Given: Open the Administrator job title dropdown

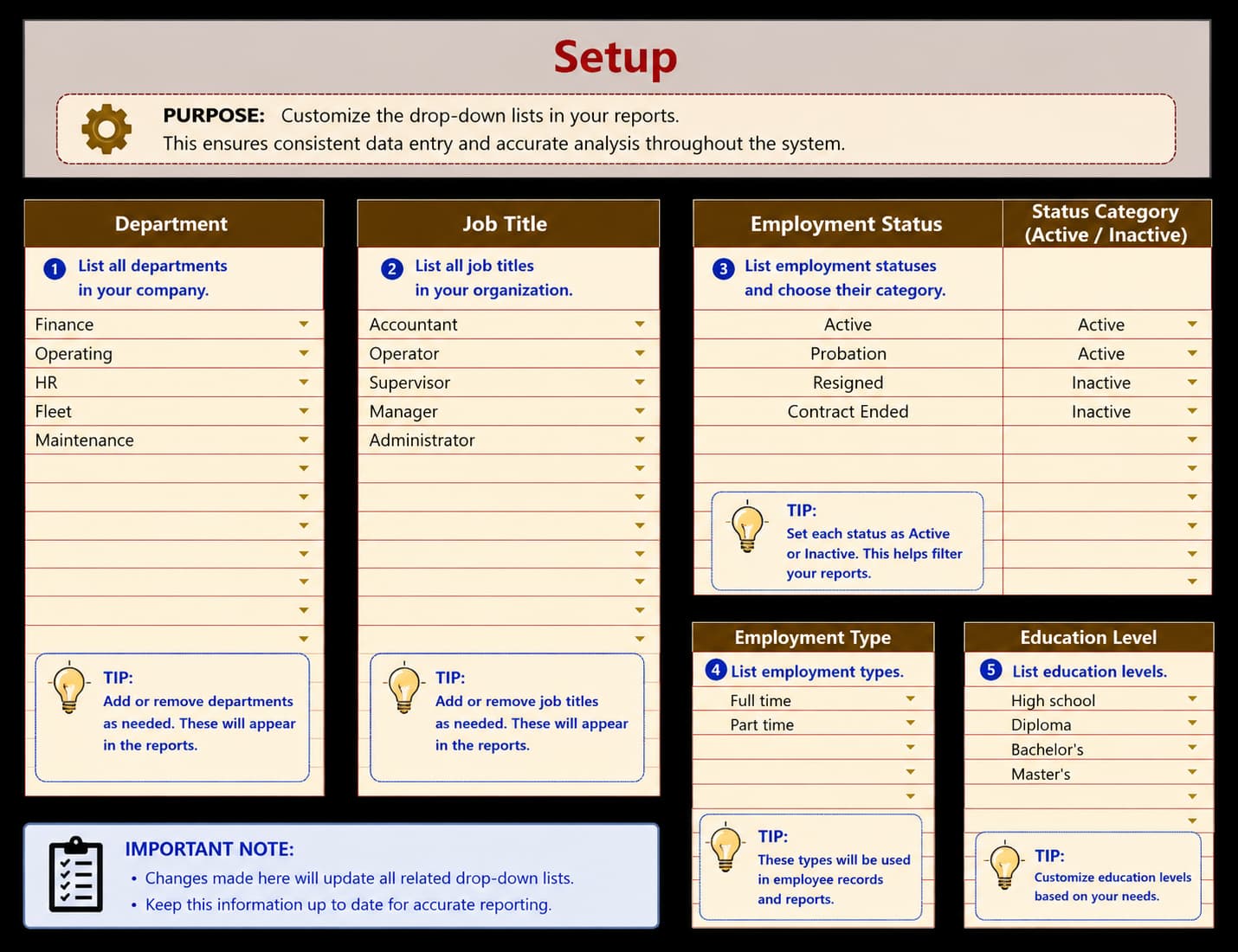Looking at the screenshot, I should 640,440.
